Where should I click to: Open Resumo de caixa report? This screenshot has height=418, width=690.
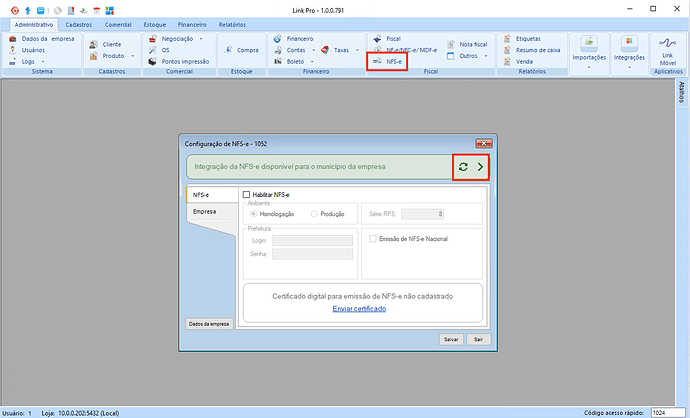pyautogui.click(x=537, y=49)
